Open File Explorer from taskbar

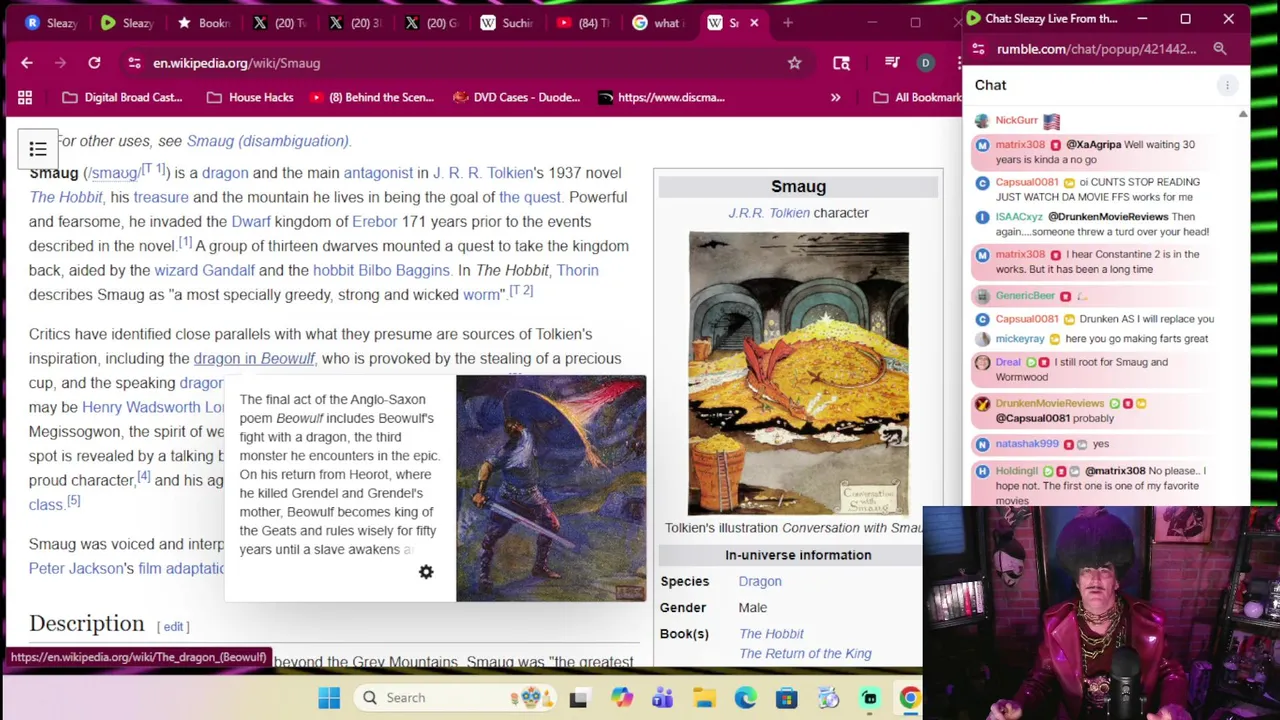click(x=704, y=698)
